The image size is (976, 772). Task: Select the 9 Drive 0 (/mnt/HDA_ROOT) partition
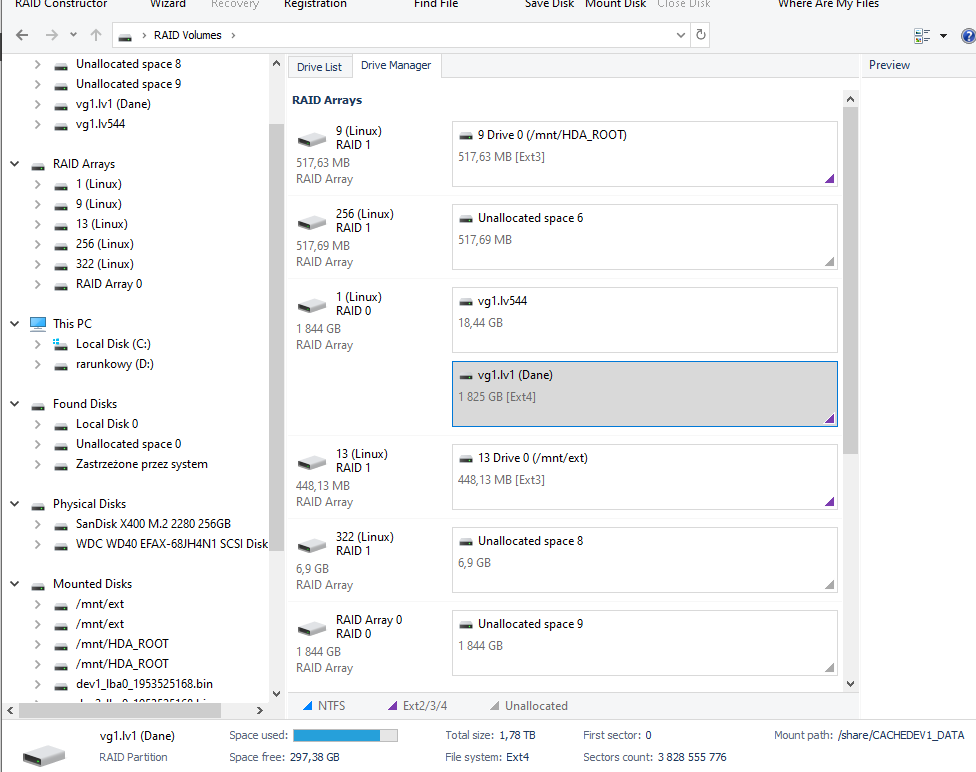point(644,154)
